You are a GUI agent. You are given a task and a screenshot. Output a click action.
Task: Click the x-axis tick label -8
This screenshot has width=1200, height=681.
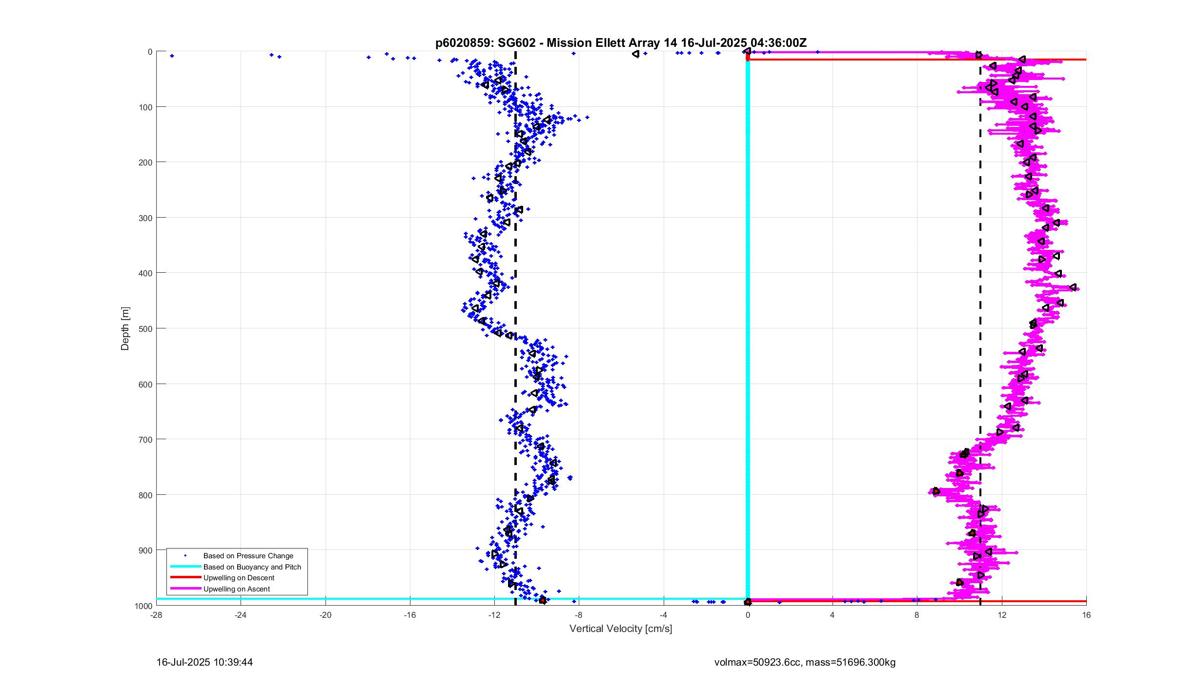point(579,615)
